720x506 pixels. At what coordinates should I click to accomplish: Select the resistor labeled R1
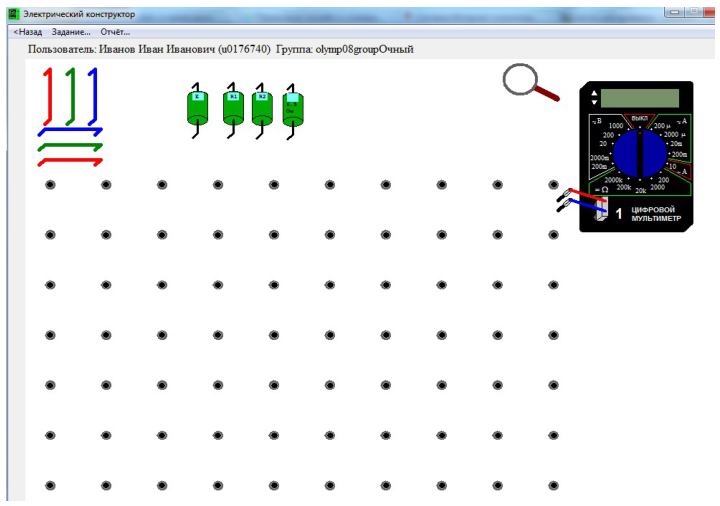pyautogui.click(x=233, y=110)
